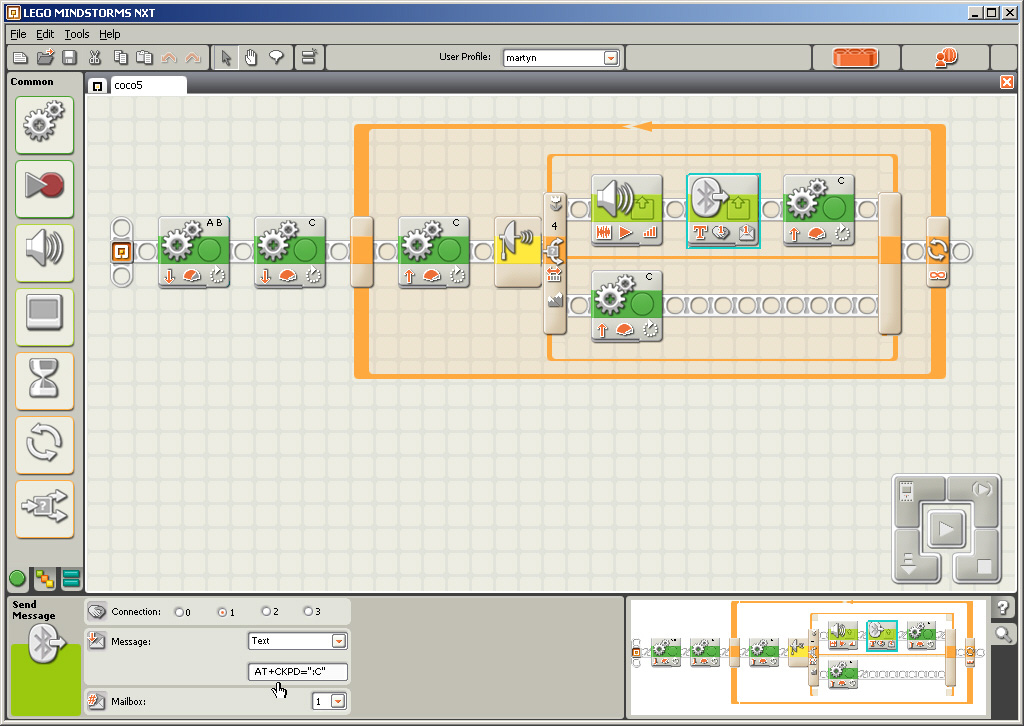Select the ultrasonic sensor switch block
Screen dimensions: 1024x726
click(x=519, y=252)
